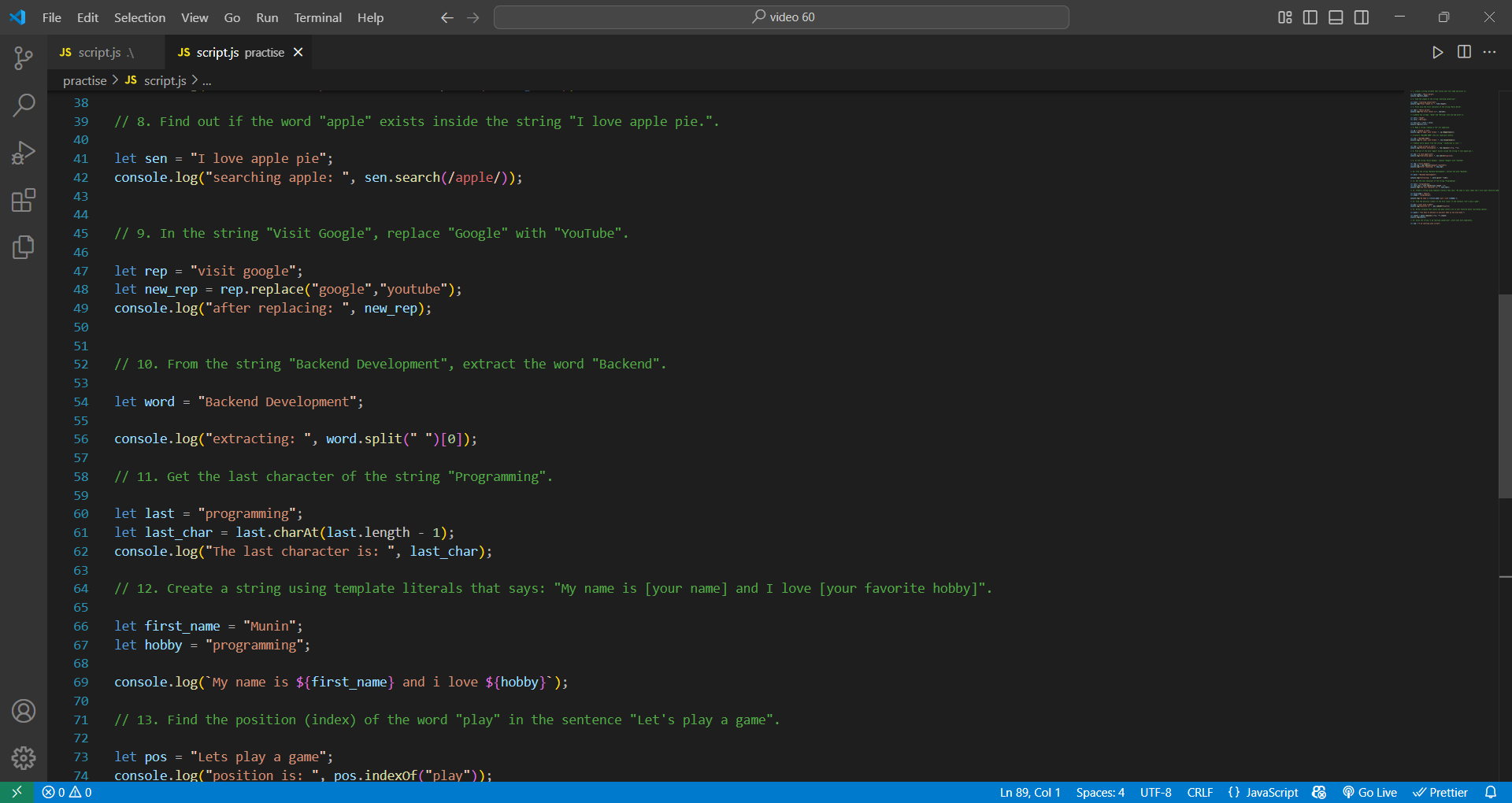Toggle the primary side bar
Image resolution: width=1512 pixels, height=803 pixels.
coord(1310,17)
